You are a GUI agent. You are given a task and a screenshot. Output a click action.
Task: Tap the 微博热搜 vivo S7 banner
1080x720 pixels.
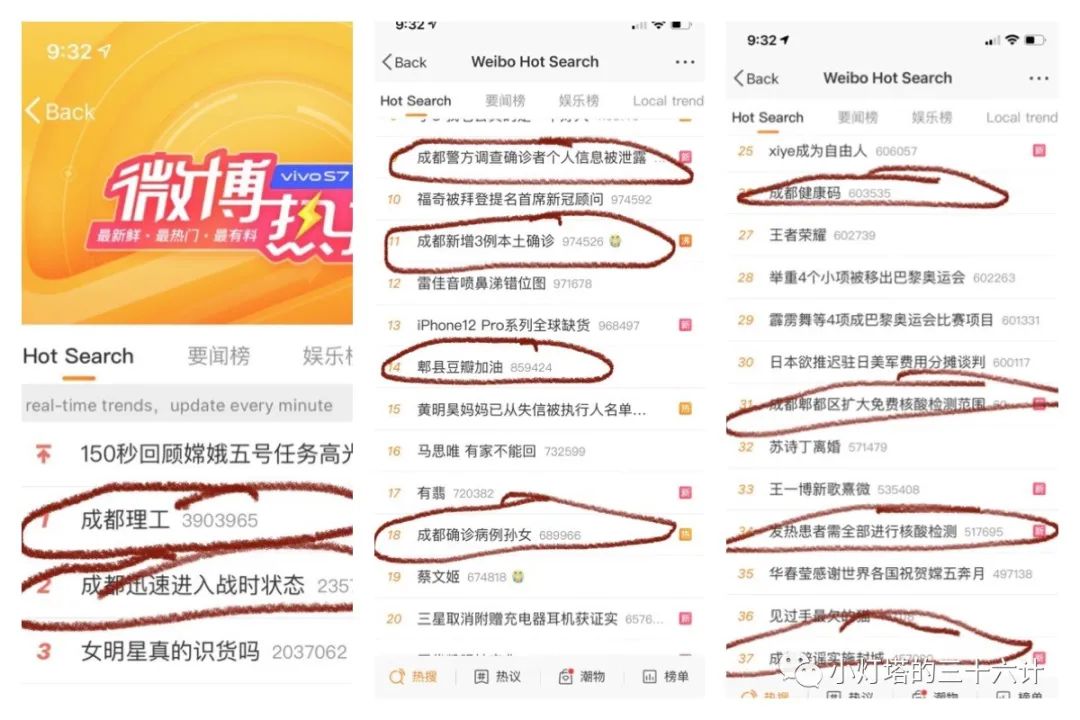187,173
